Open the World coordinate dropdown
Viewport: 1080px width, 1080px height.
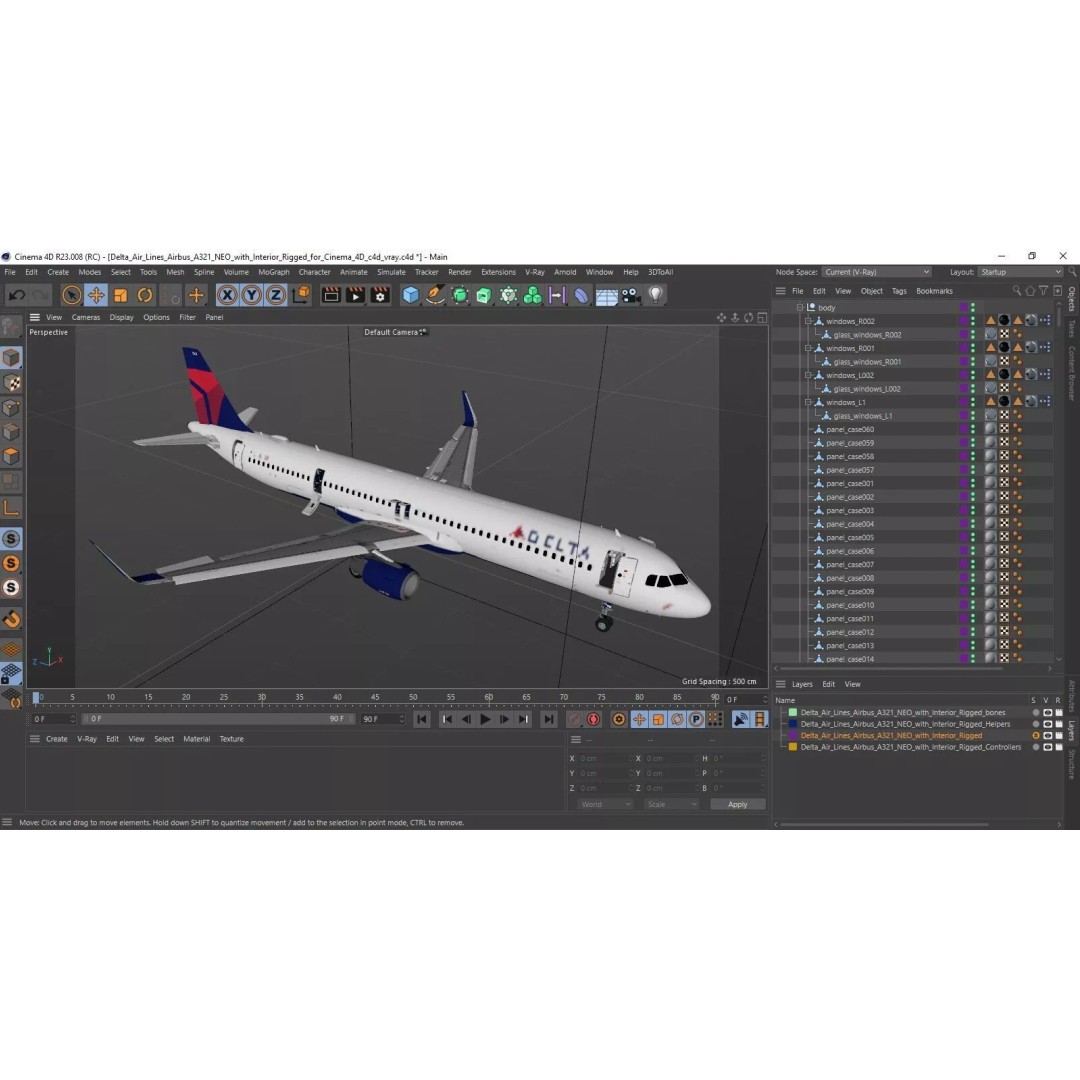coord(605,804)
